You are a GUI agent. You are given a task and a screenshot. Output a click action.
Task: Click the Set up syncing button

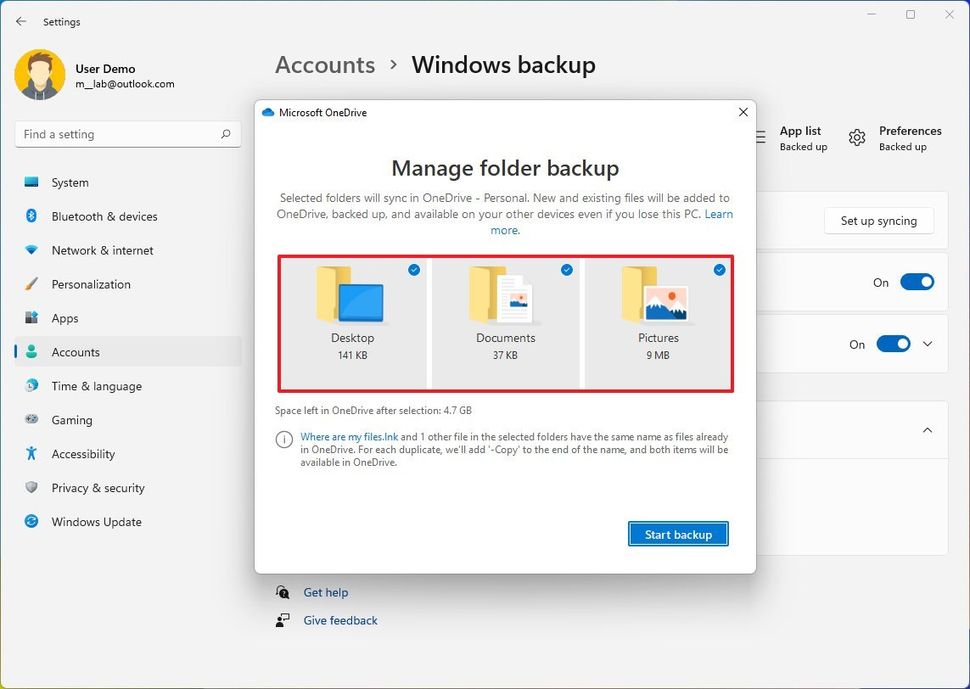[x=878, y=221]
